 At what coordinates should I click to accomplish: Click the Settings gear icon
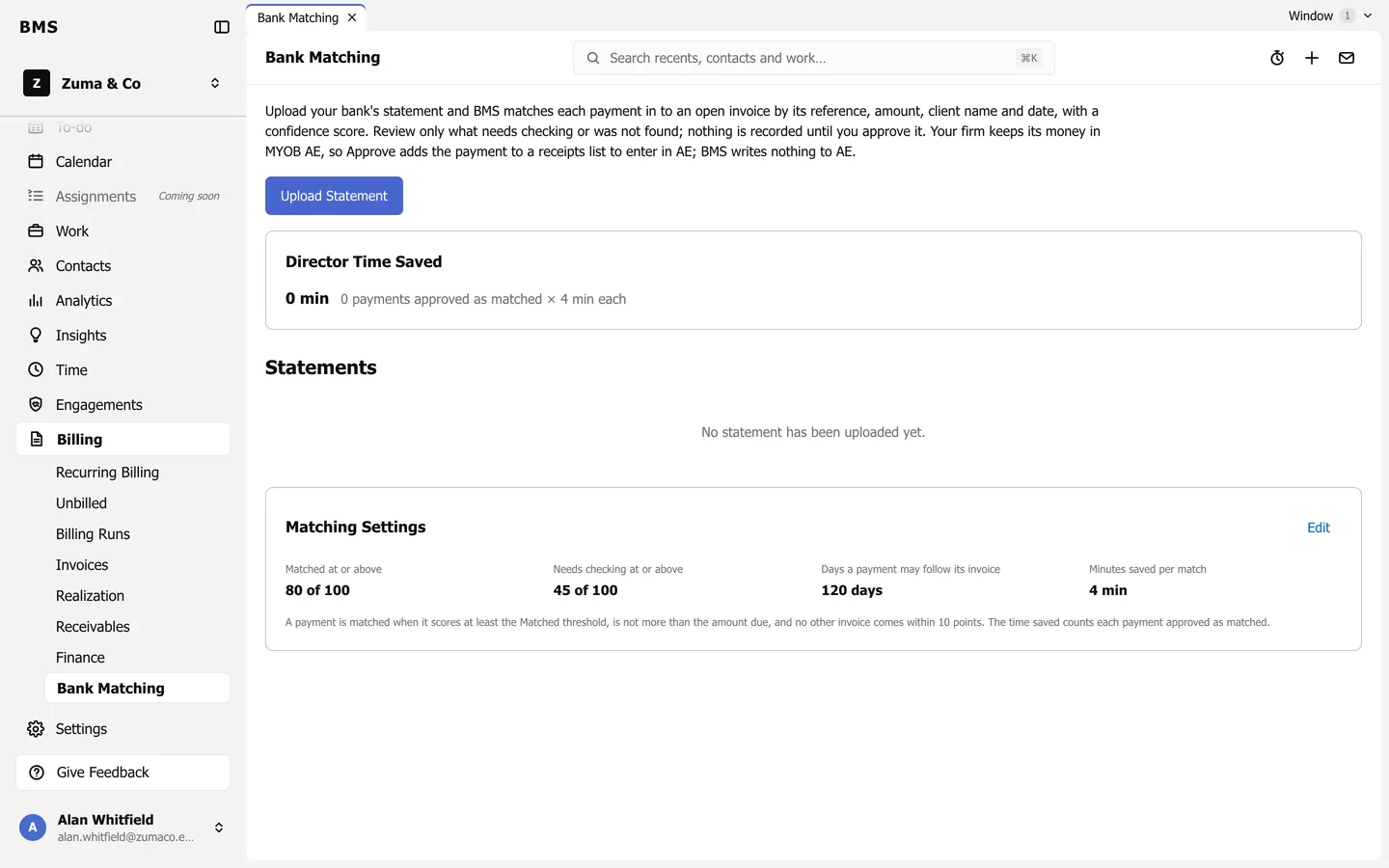(x=36, y=729)
